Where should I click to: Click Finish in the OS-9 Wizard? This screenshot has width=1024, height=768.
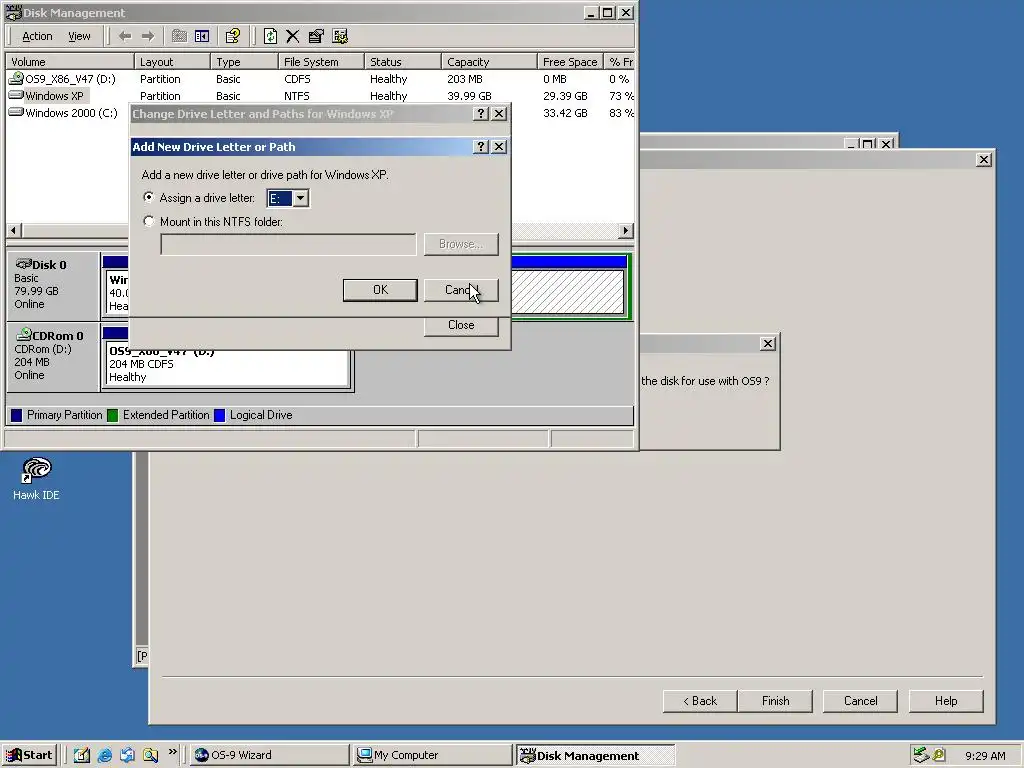pos(776,701)
